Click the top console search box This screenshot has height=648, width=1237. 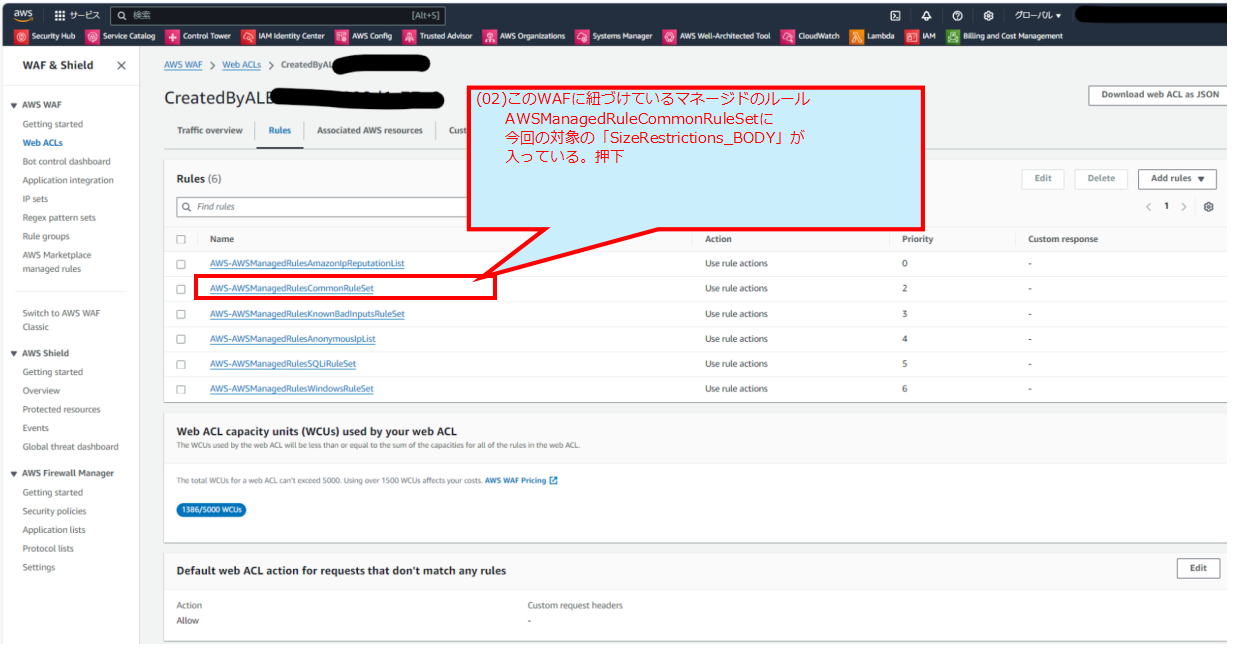coord(278,15)
